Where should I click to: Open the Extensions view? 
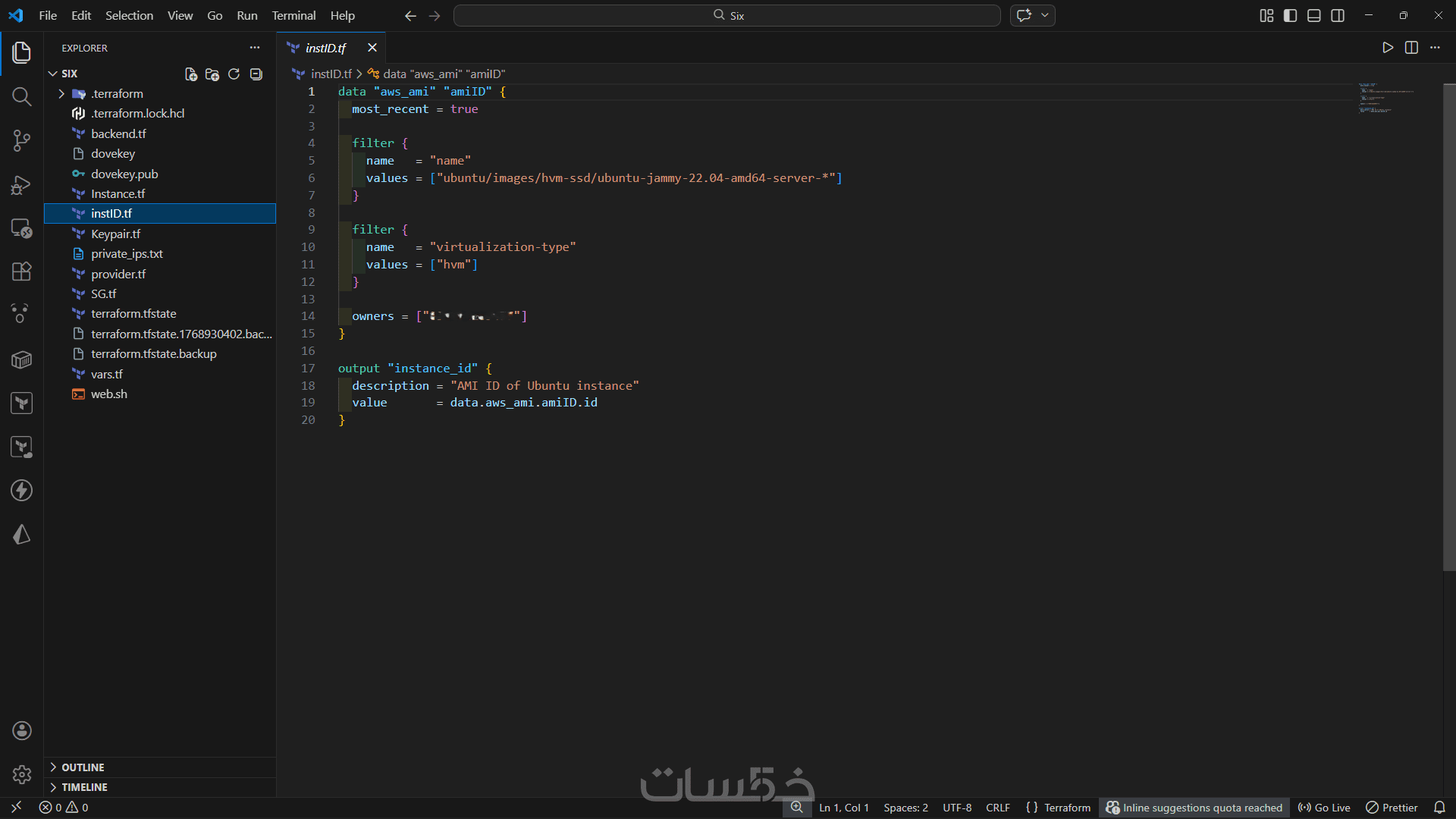21,271
